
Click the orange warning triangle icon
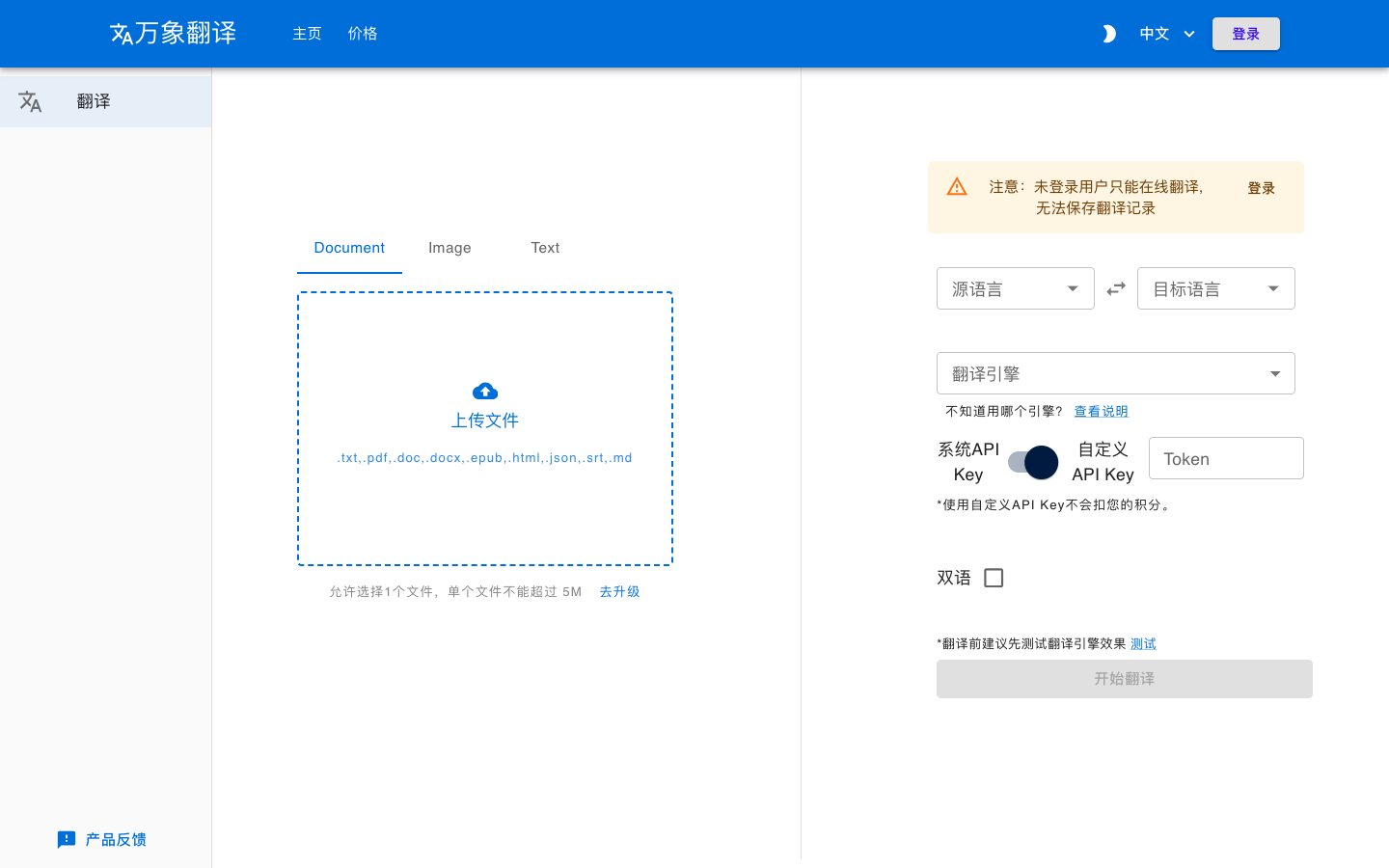(956, 187)
